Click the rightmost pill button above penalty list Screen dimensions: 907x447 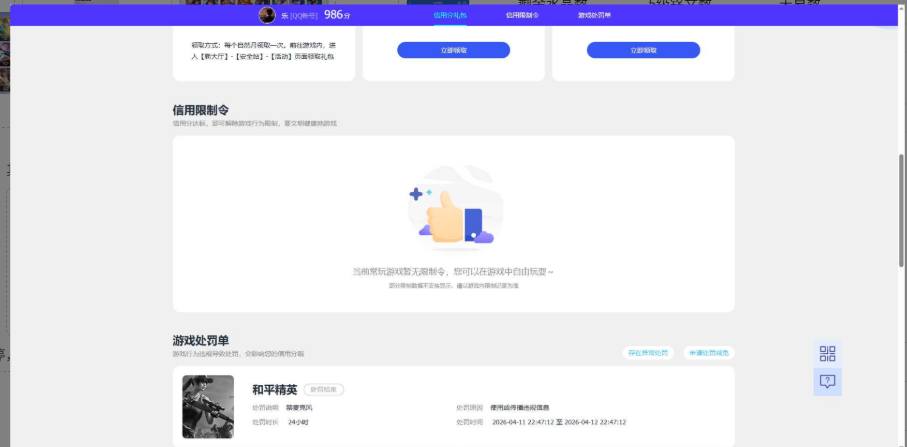(709, 353)
